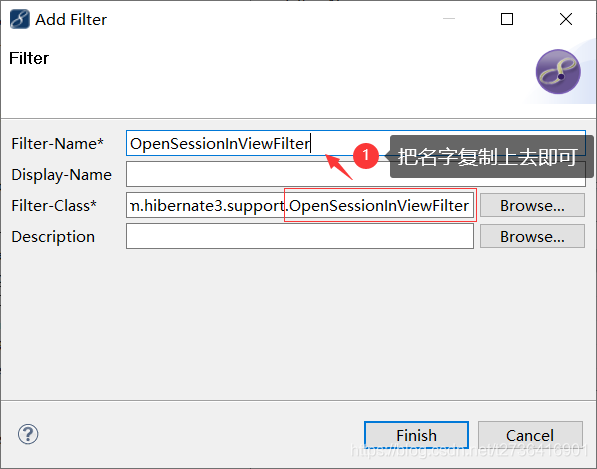This screenshot has width=597, height=469.
Task: Click the Add Filter window title text
Action: [x=71, y=20]
